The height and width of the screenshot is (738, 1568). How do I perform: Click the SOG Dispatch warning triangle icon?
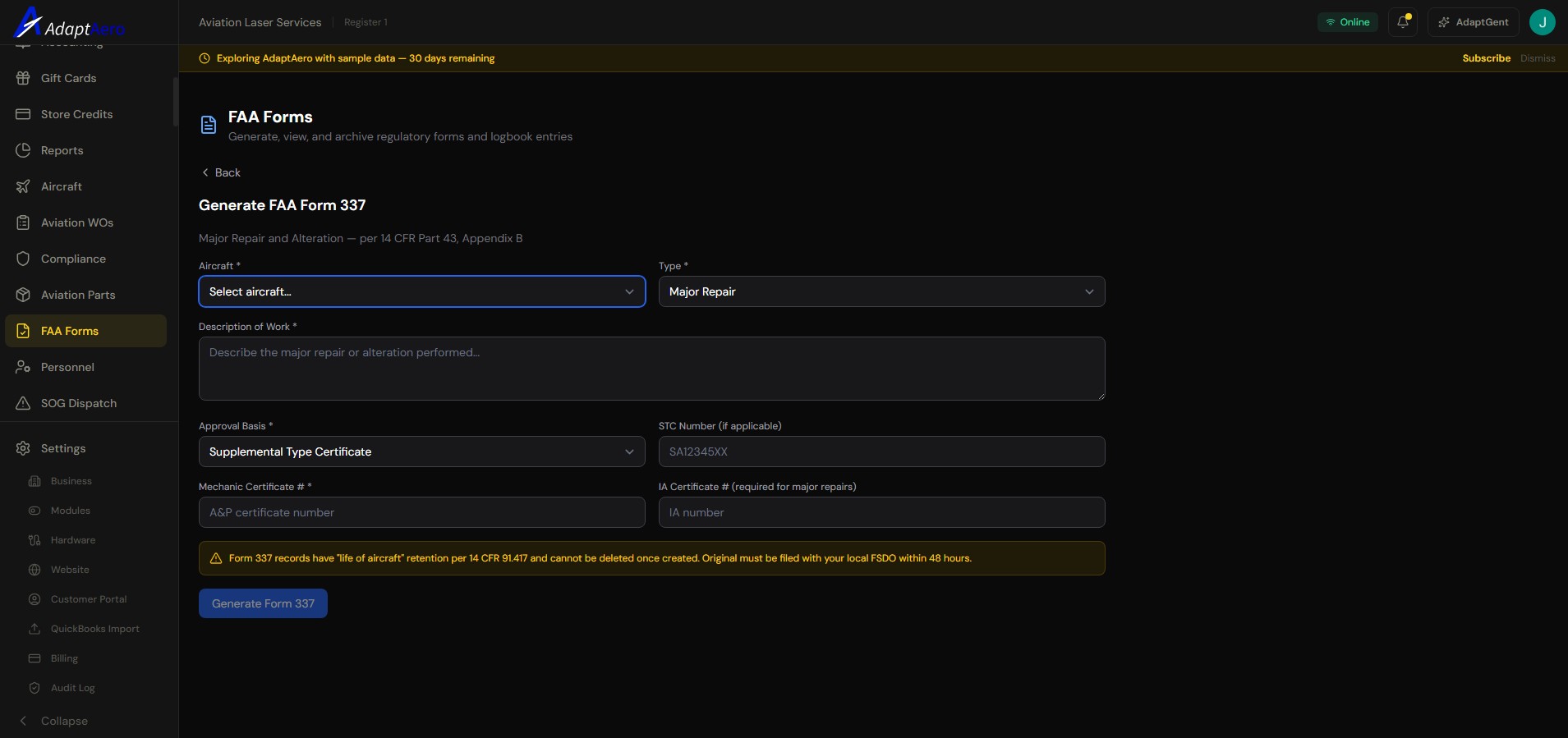coord(23,403)
